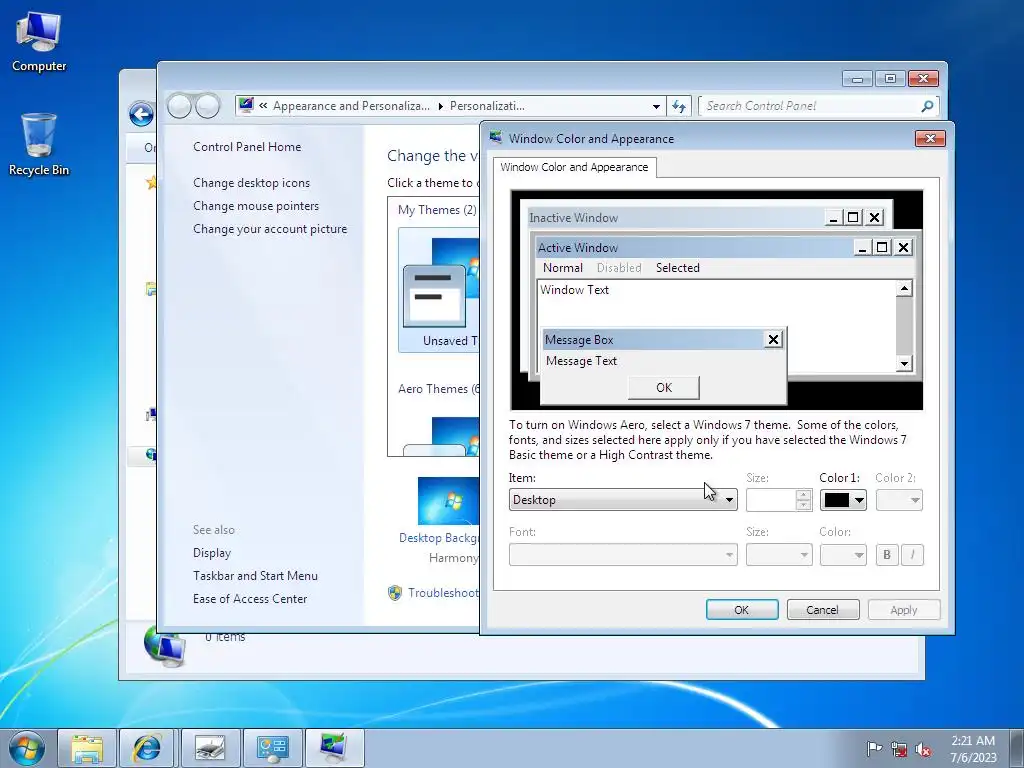Click the Desktop Background thumbnail icon

[x=448, y=501]
